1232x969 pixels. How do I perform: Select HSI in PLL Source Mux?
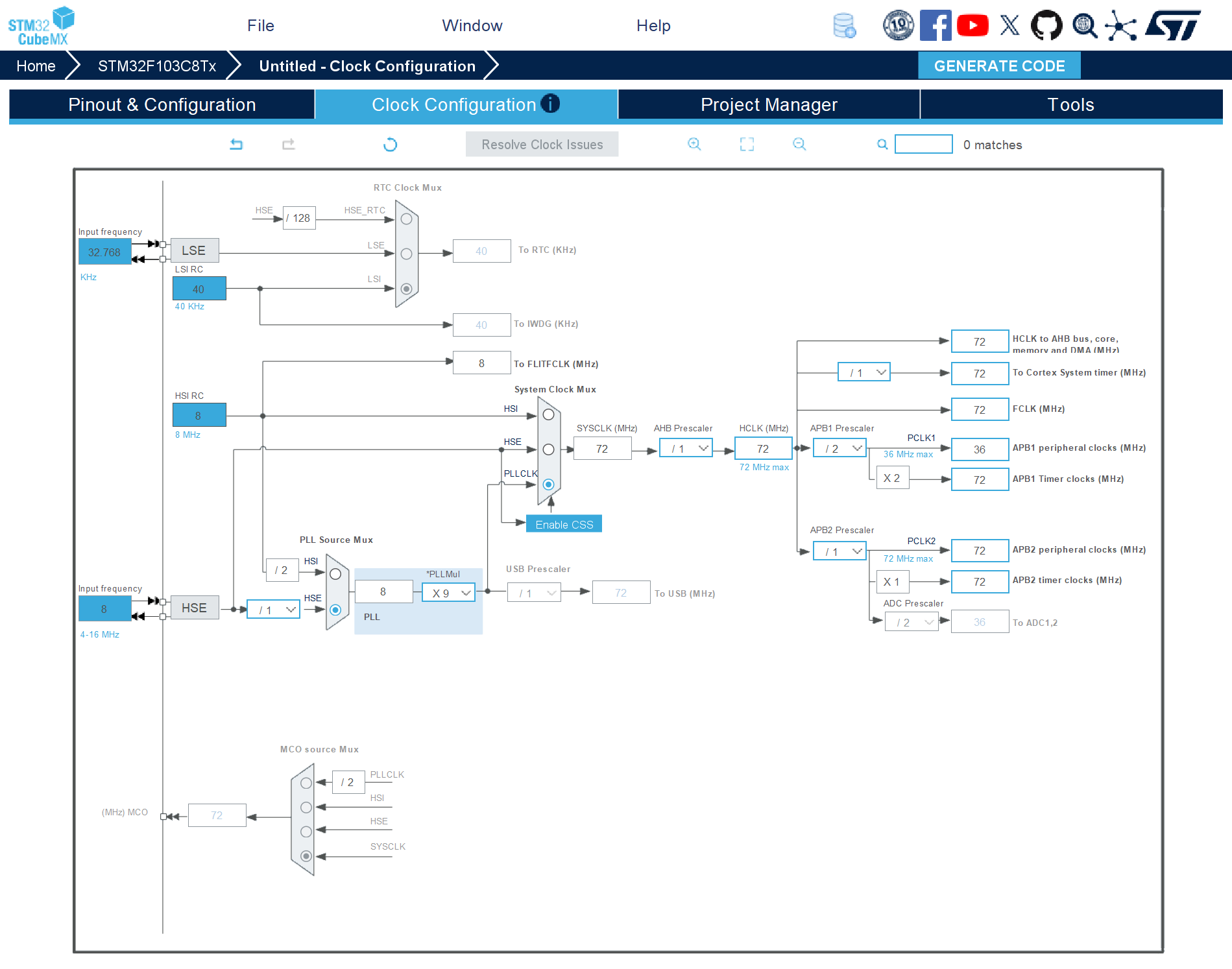[x=335, y=574]
